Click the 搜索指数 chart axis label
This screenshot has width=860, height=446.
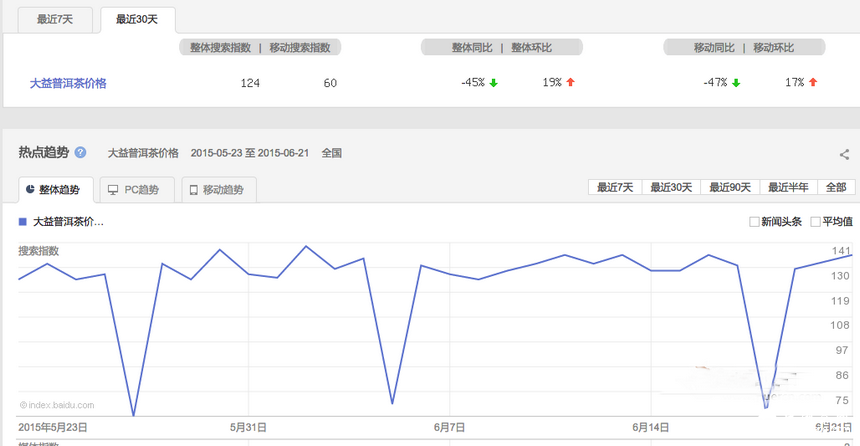coord(38,251)
